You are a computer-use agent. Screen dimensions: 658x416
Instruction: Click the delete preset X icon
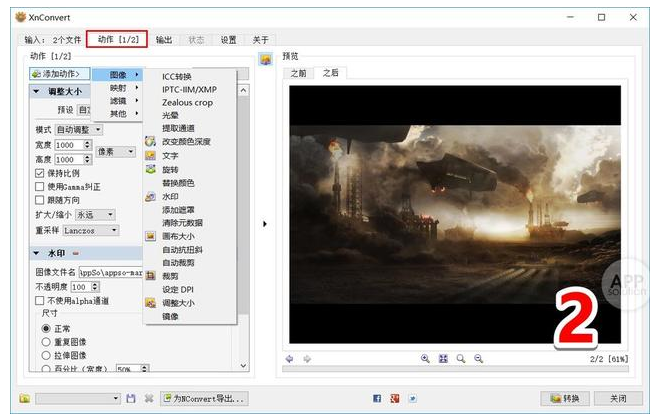click(149, 398)
